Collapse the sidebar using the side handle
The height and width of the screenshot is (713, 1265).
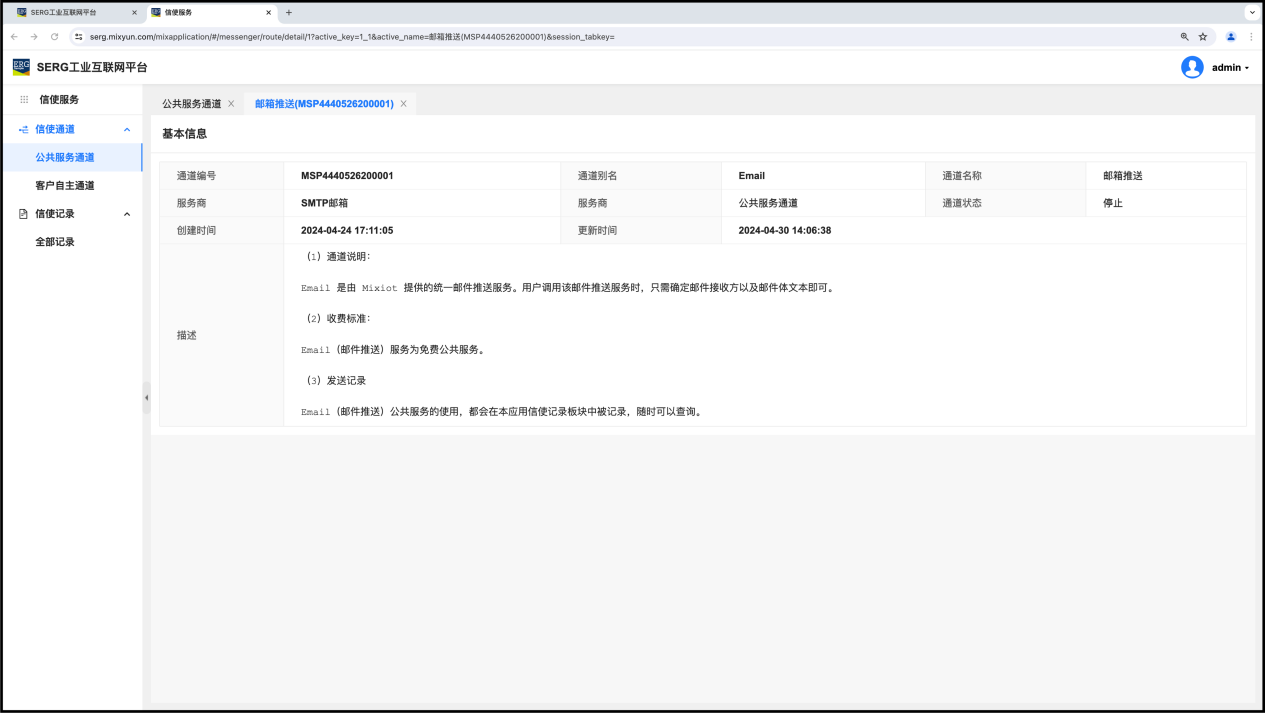pos(146,397)
